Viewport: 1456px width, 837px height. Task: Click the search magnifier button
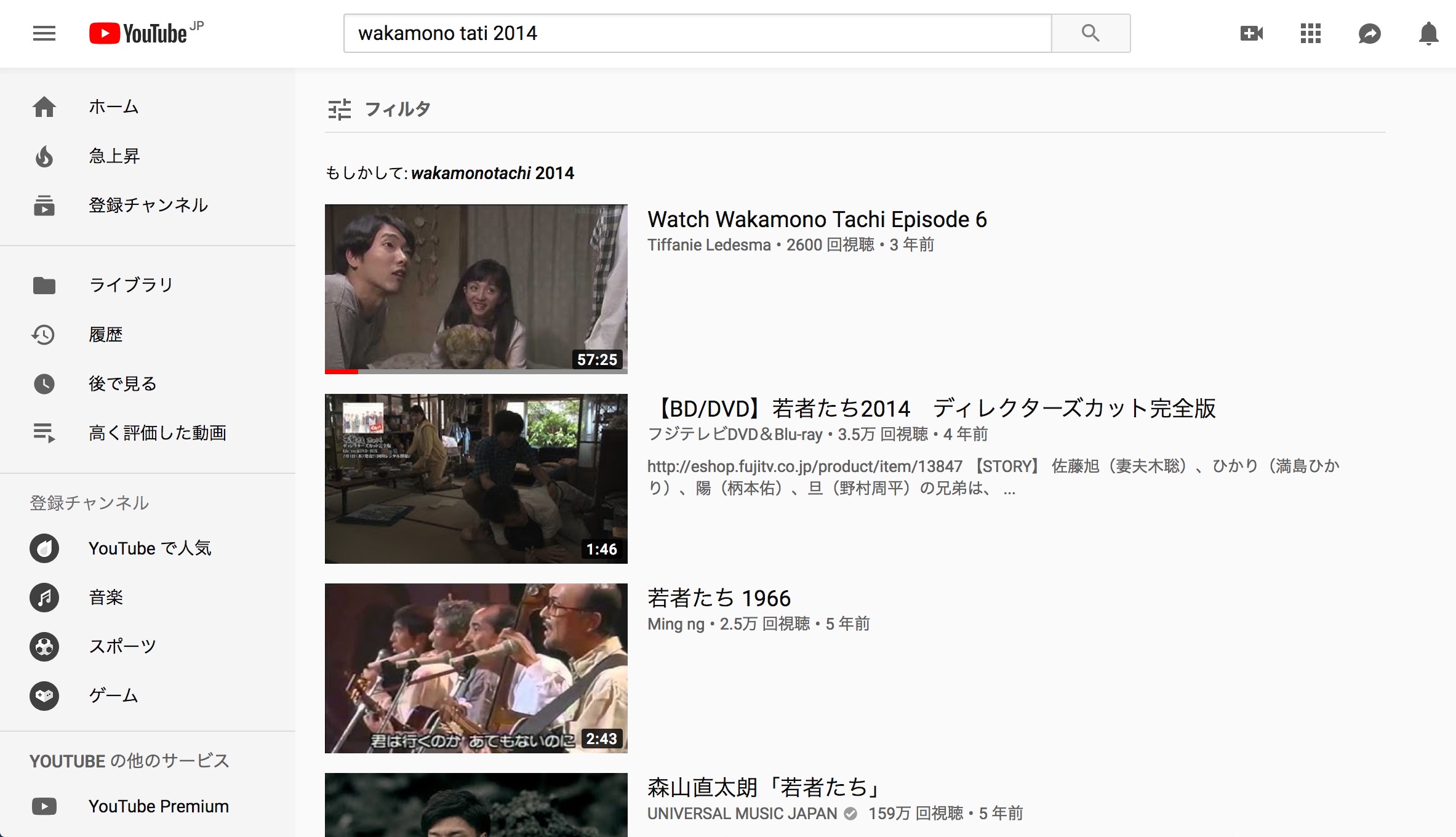pos(1090,33)
